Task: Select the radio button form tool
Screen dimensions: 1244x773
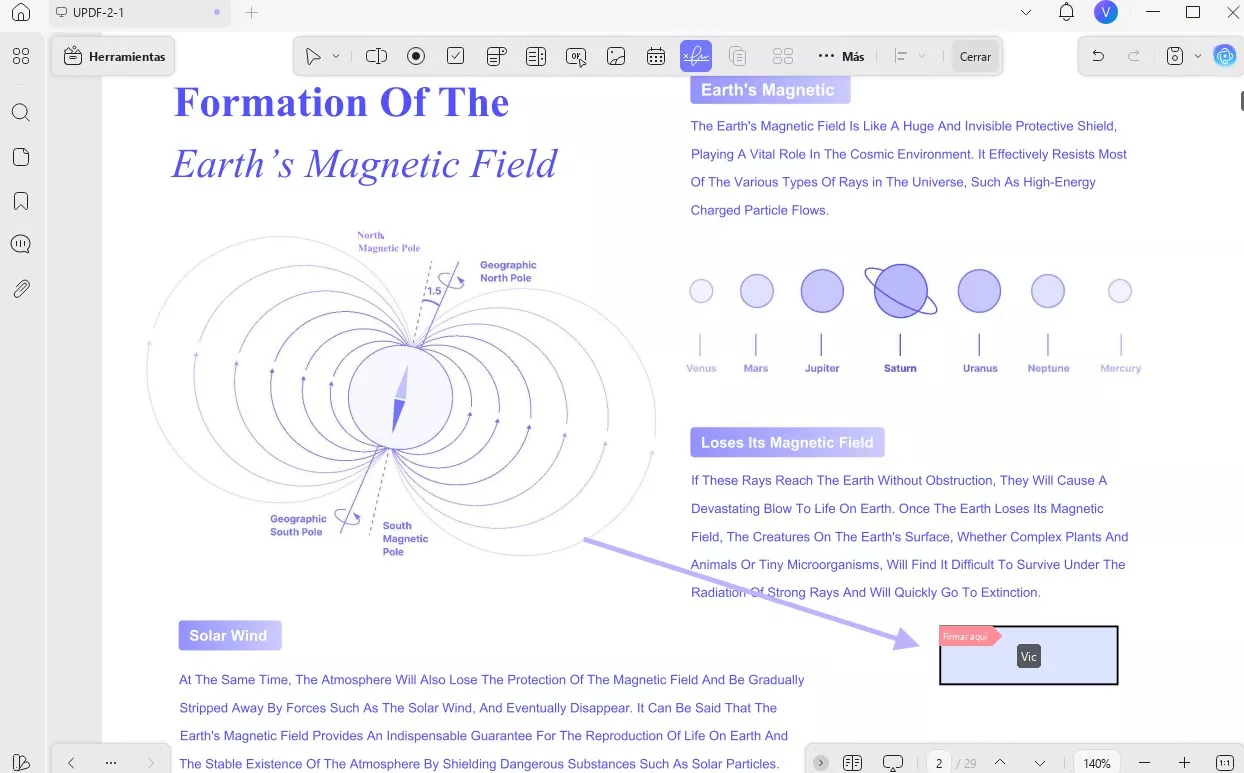Action: 416,57
